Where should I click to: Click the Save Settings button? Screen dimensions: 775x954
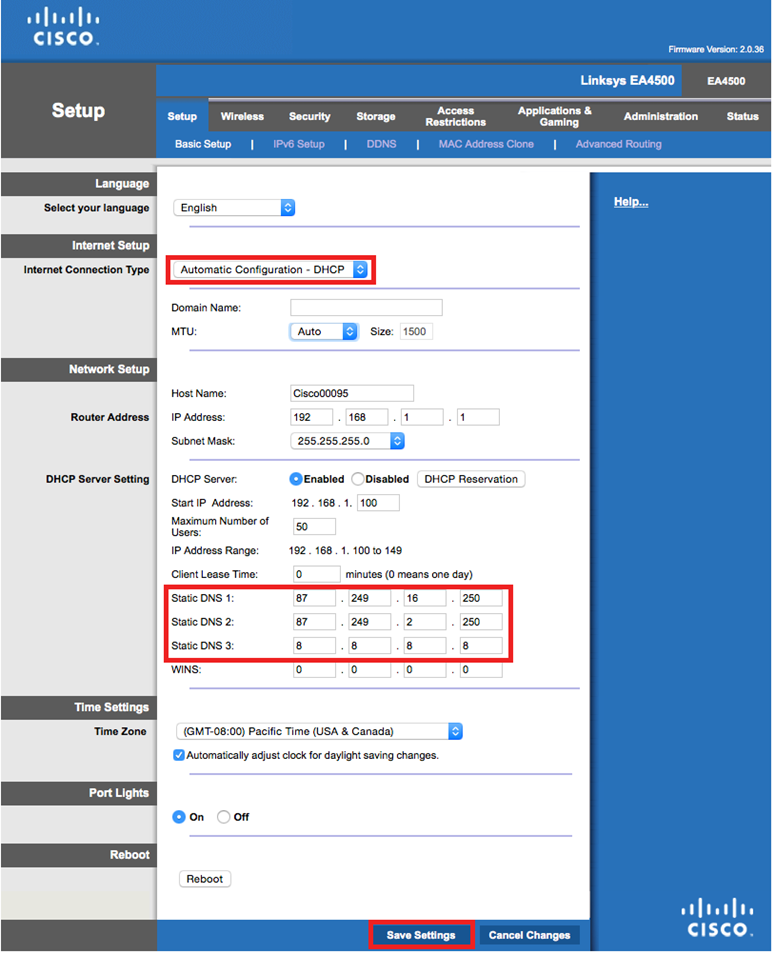[421, 935]
